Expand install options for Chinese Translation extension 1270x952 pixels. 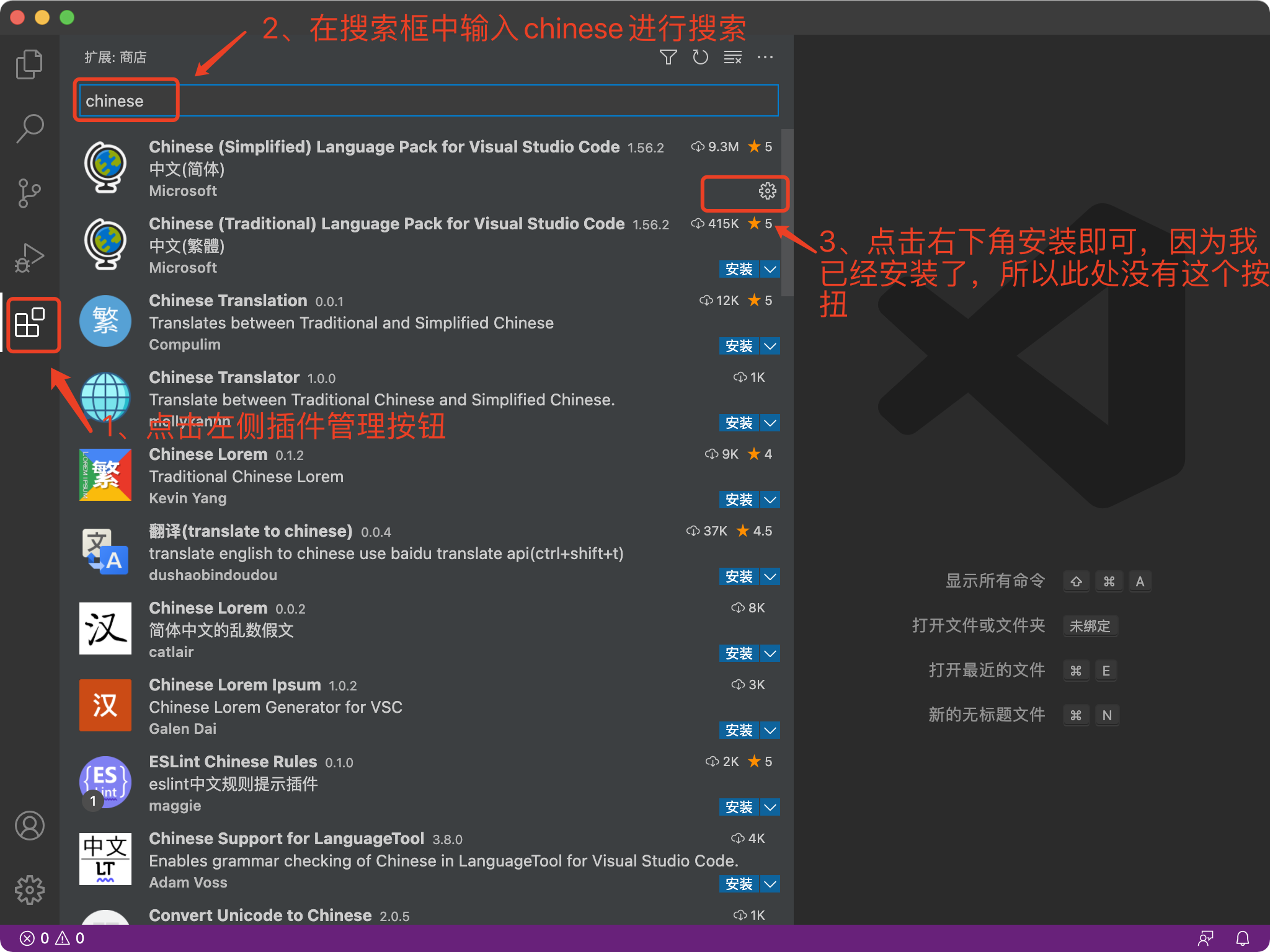[x=770, y=346]
